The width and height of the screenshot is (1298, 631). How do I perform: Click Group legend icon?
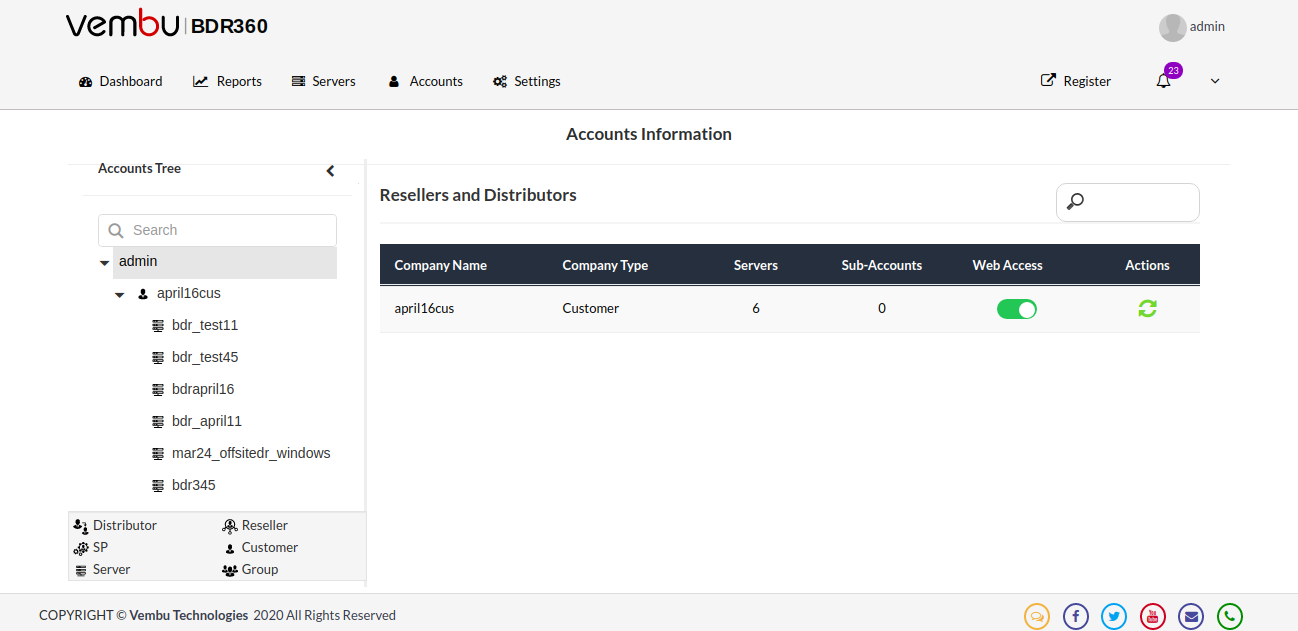coord(229,569)
